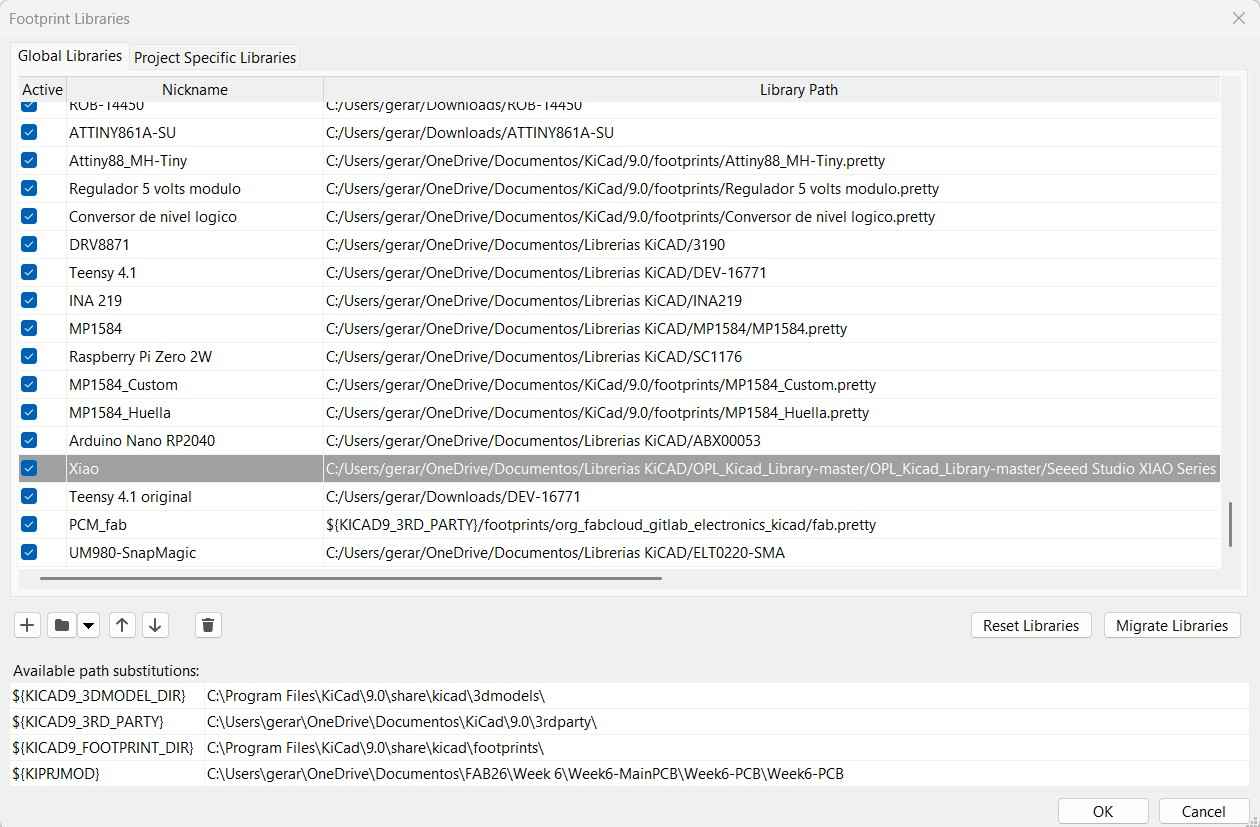Click the add library plus icon
1260x827 pixels.
click(x=27, y=625)
